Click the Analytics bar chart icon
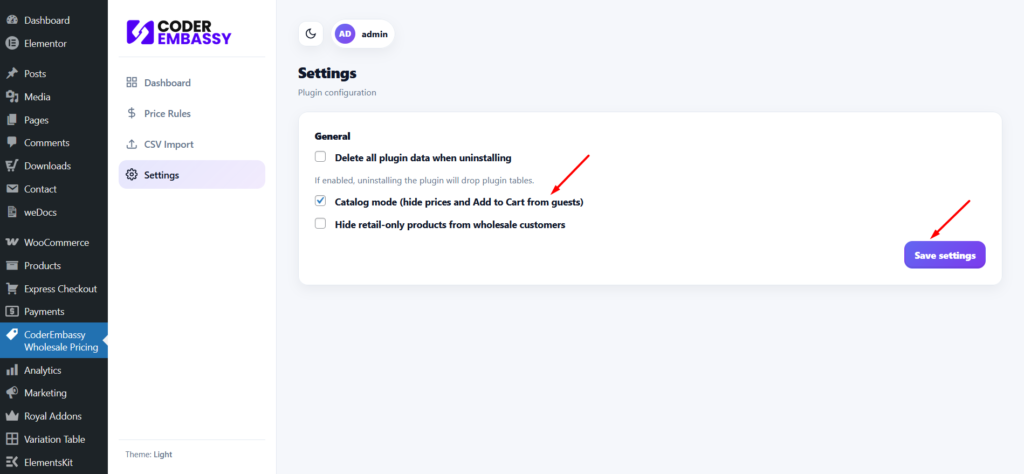 click(x=12, y=370)
